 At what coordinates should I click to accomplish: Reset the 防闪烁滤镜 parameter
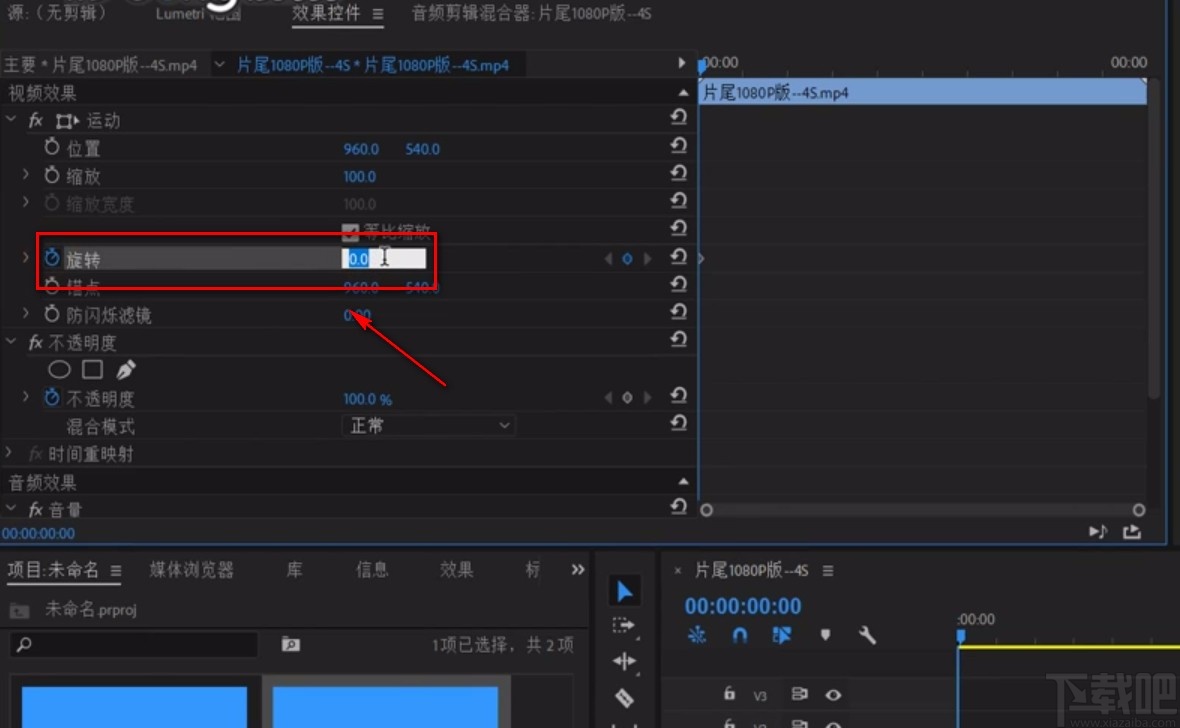[x=678, y=312]
